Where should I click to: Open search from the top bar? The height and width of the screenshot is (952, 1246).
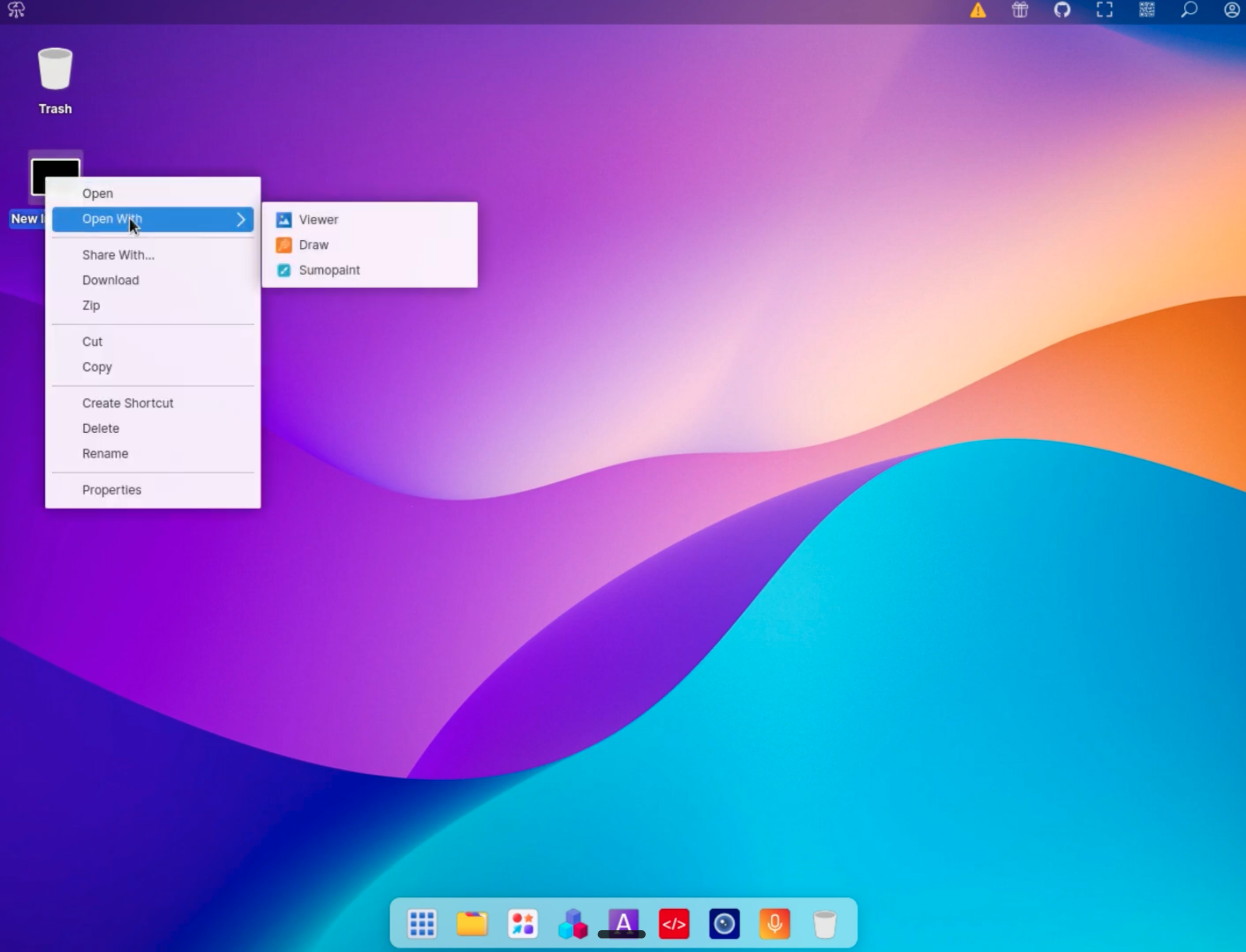click(1189, 10)
